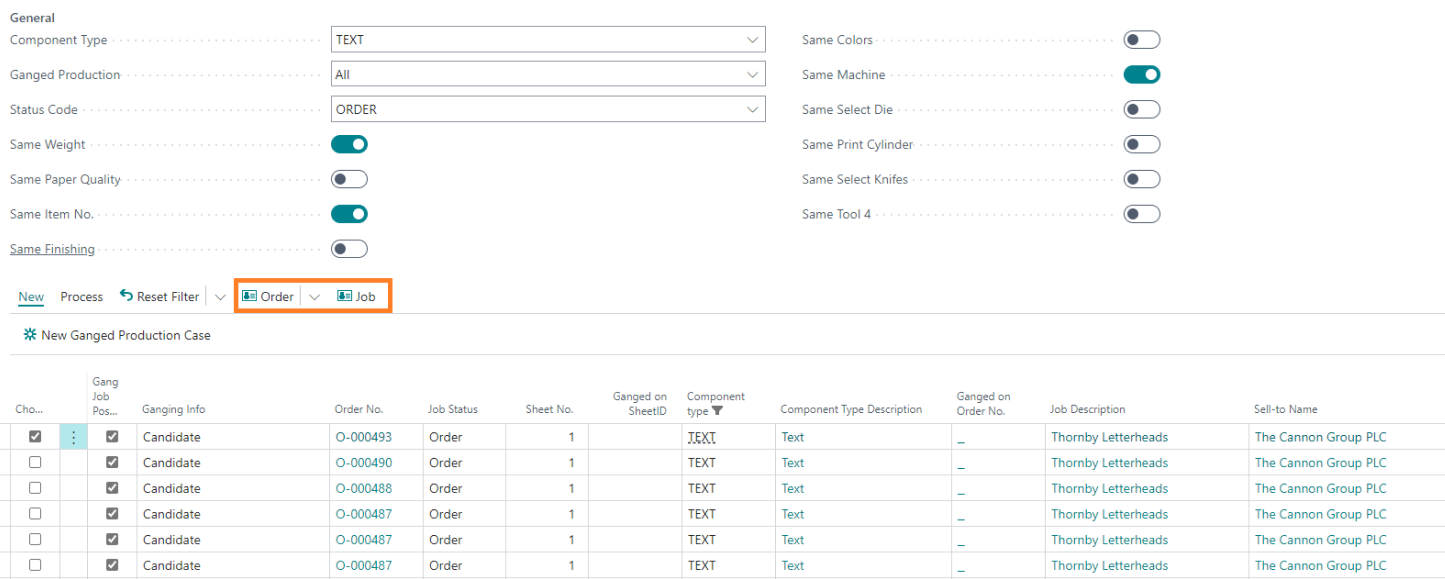Select the Sheet No. cell in row O-000488

(x=547, y=489)
